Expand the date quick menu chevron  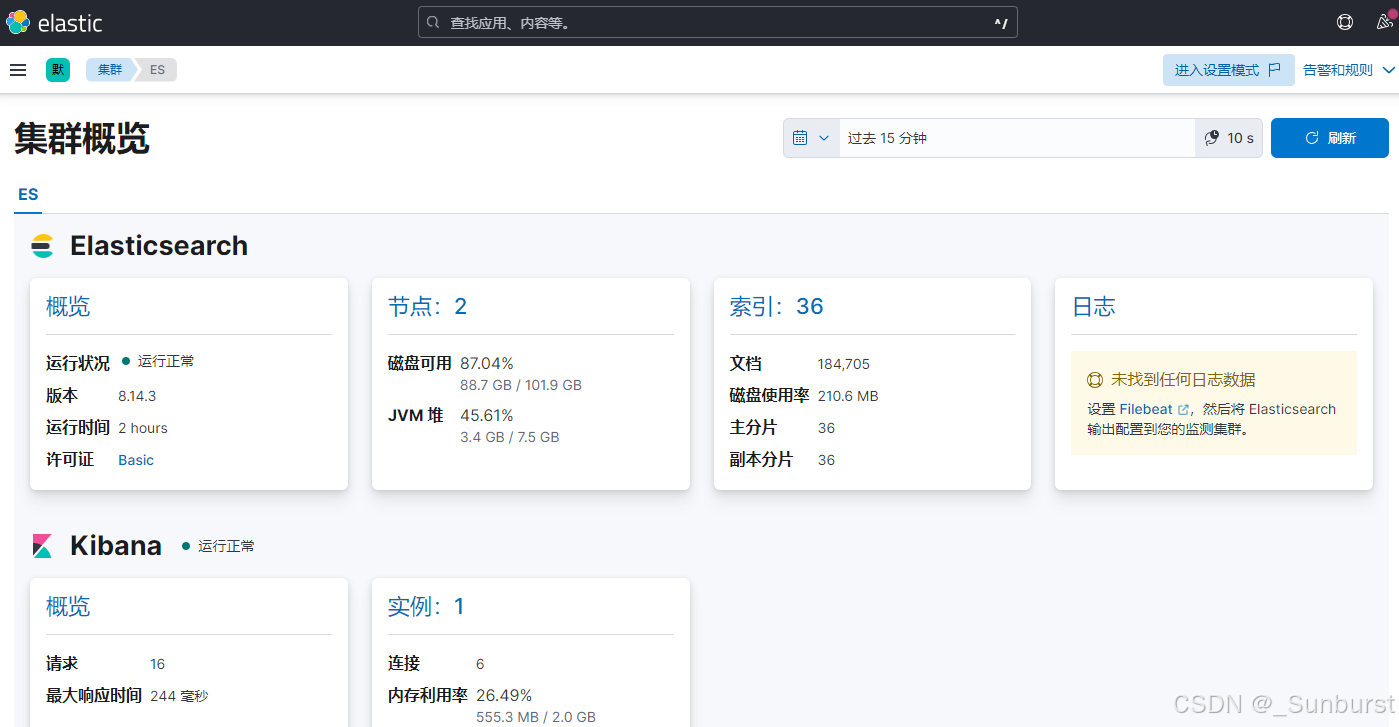[x=824, y=138]
